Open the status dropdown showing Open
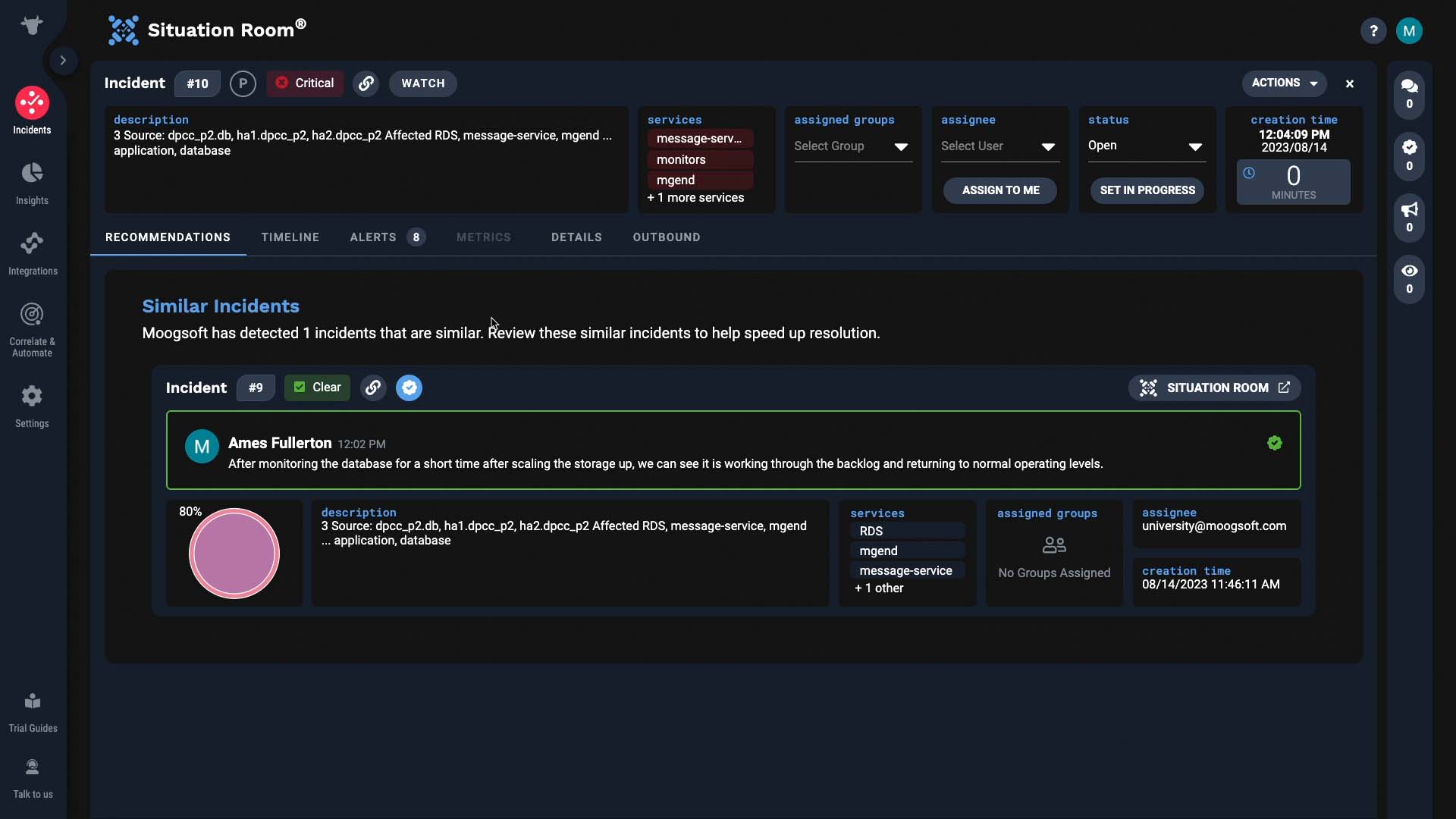Screen dimensions: 1456x819 (x=1147, y=146)
